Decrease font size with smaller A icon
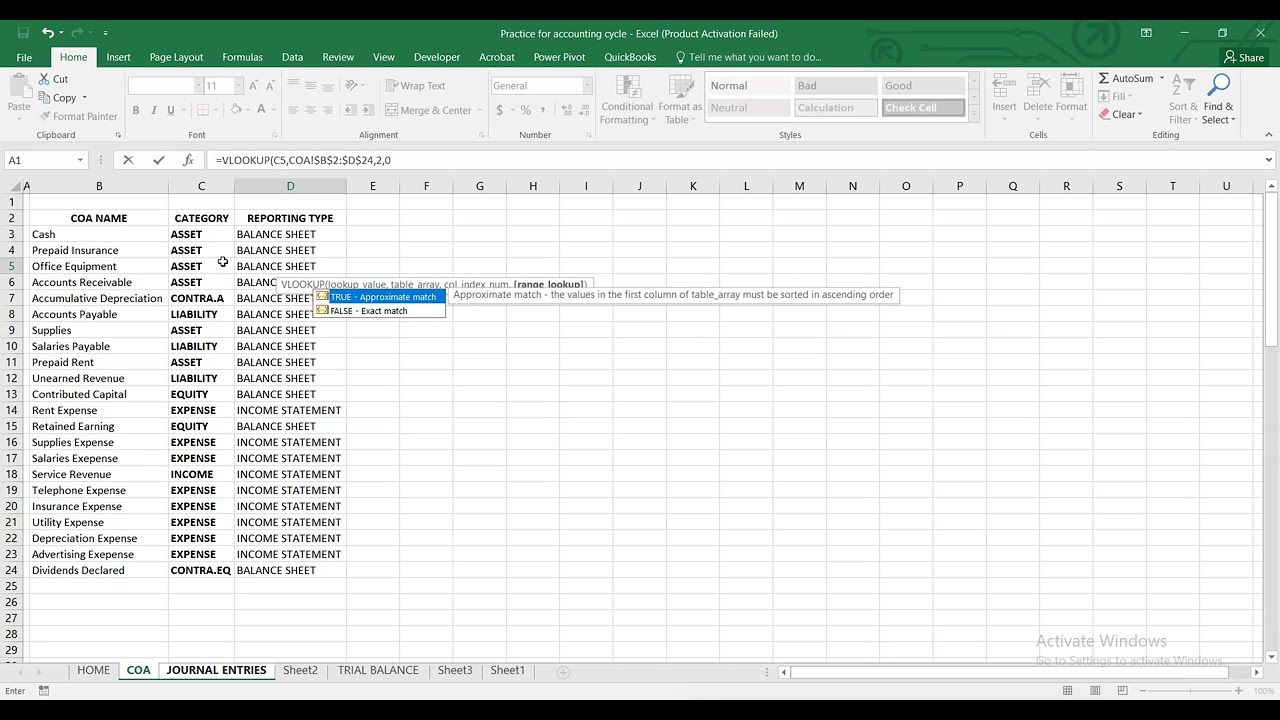Screen dimensions: 1280x720 [x=272, y=86]
